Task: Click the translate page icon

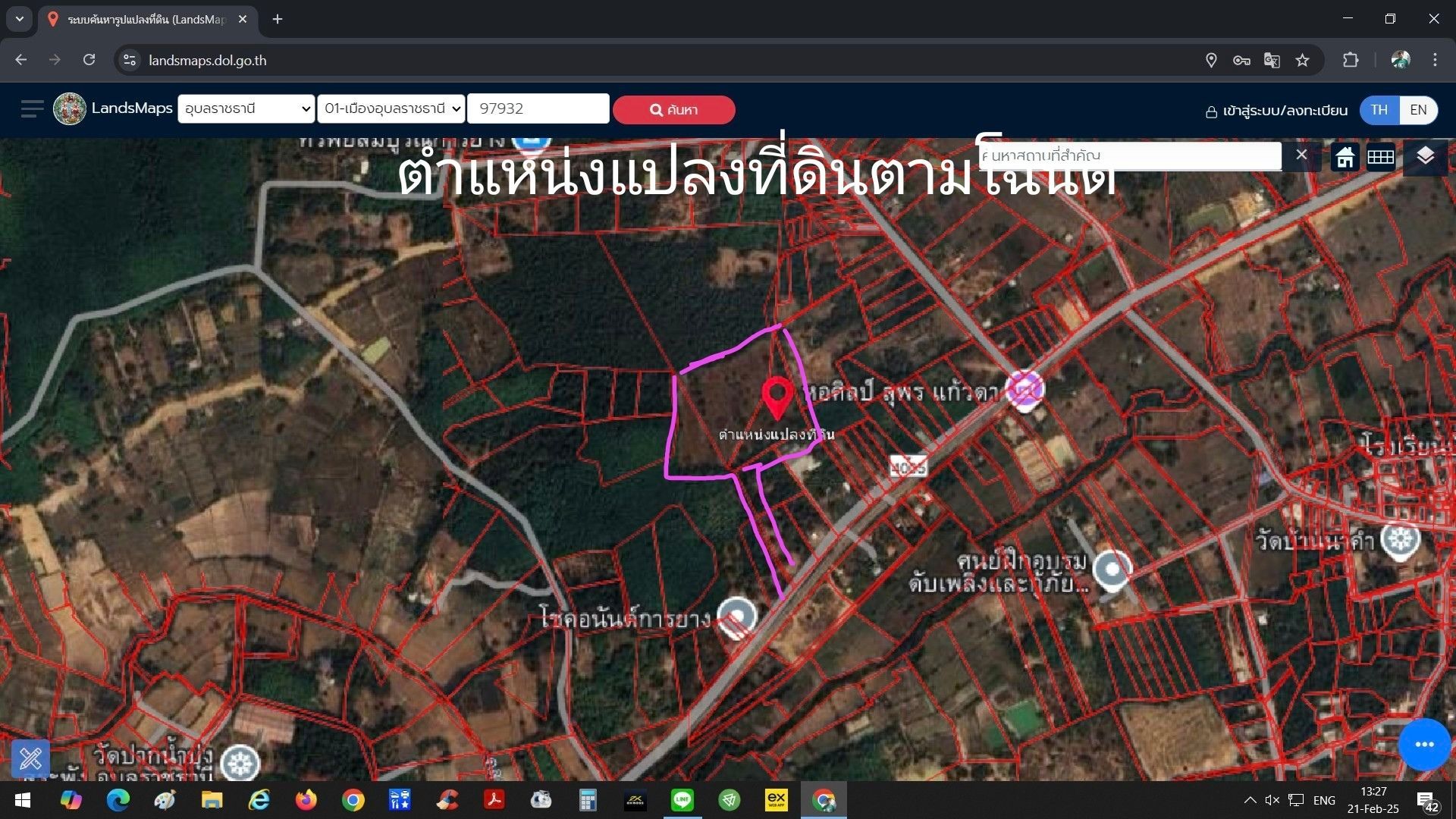Action: [1272, 60]
